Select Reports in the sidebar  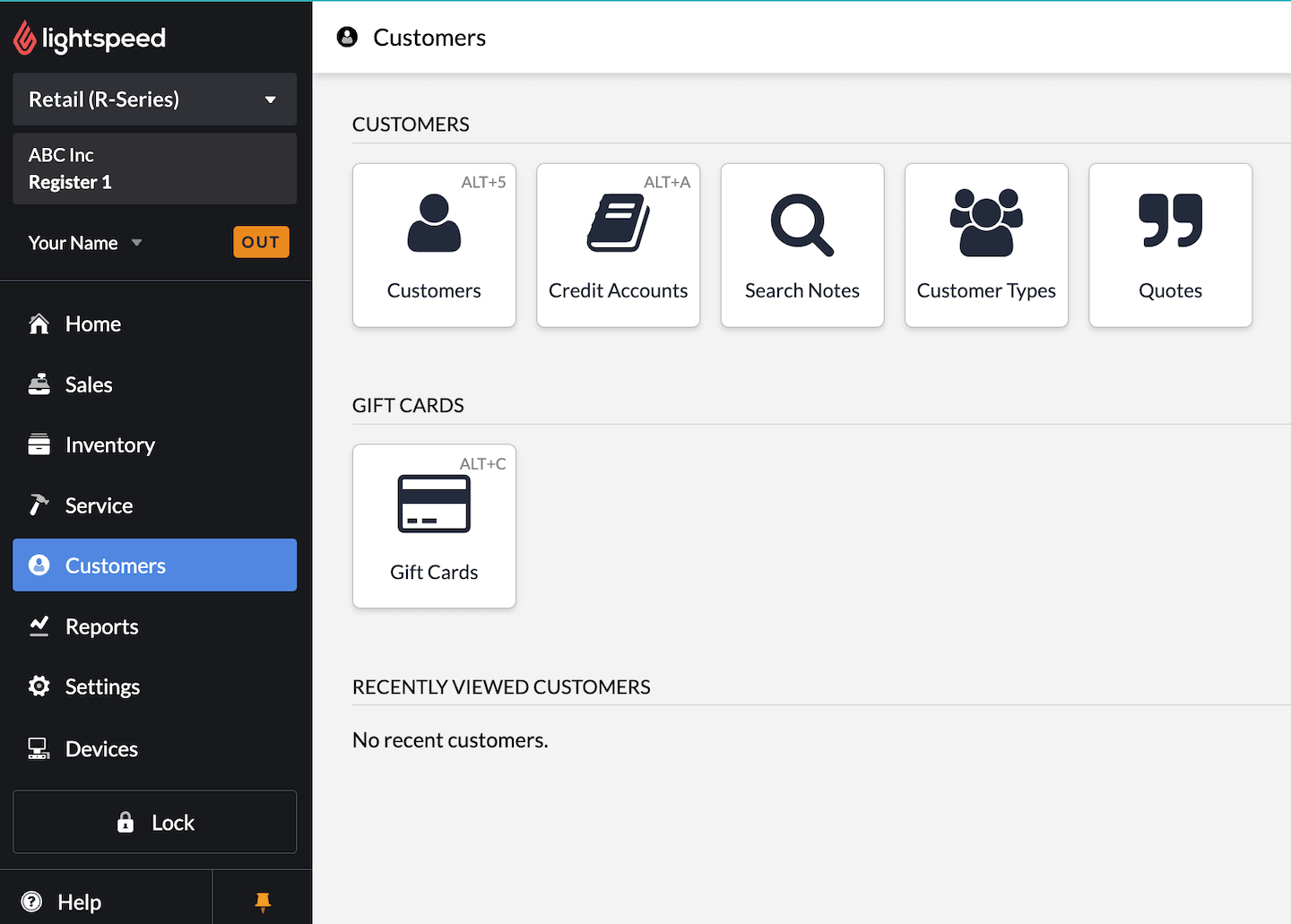101,626
